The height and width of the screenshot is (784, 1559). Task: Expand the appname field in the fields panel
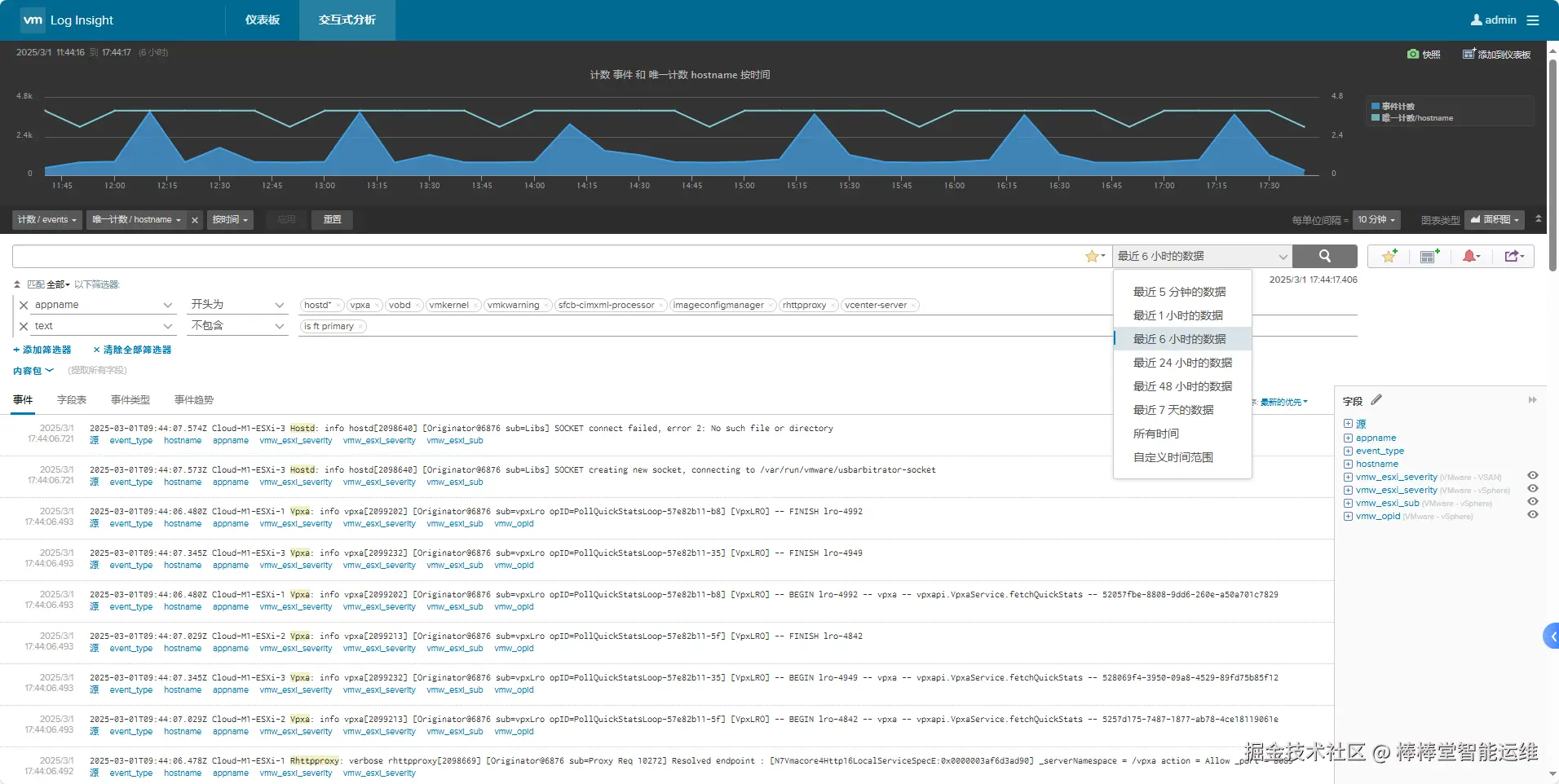click(x=1349, y=438)
